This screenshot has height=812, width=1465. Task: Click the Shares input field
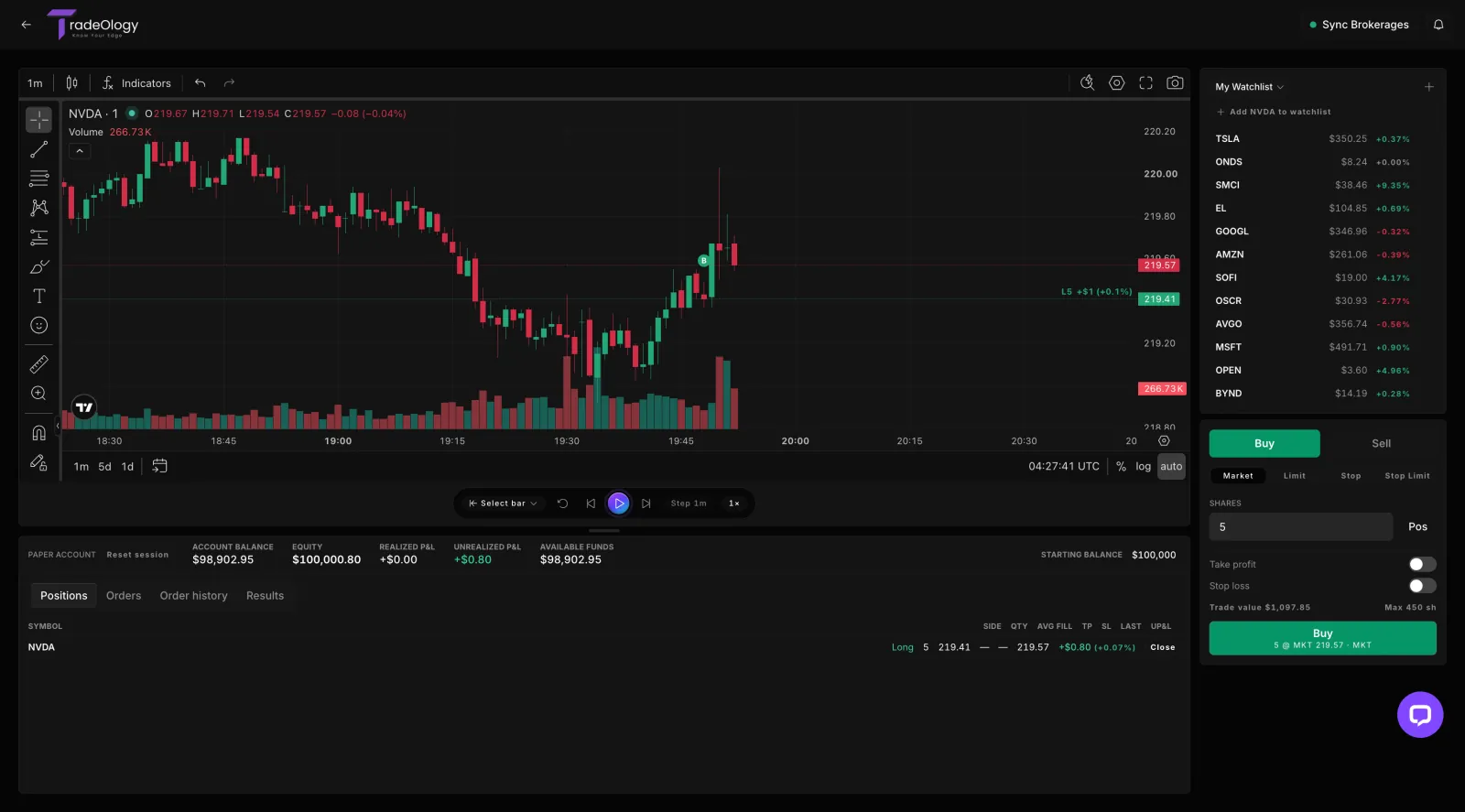(1300, 526)
